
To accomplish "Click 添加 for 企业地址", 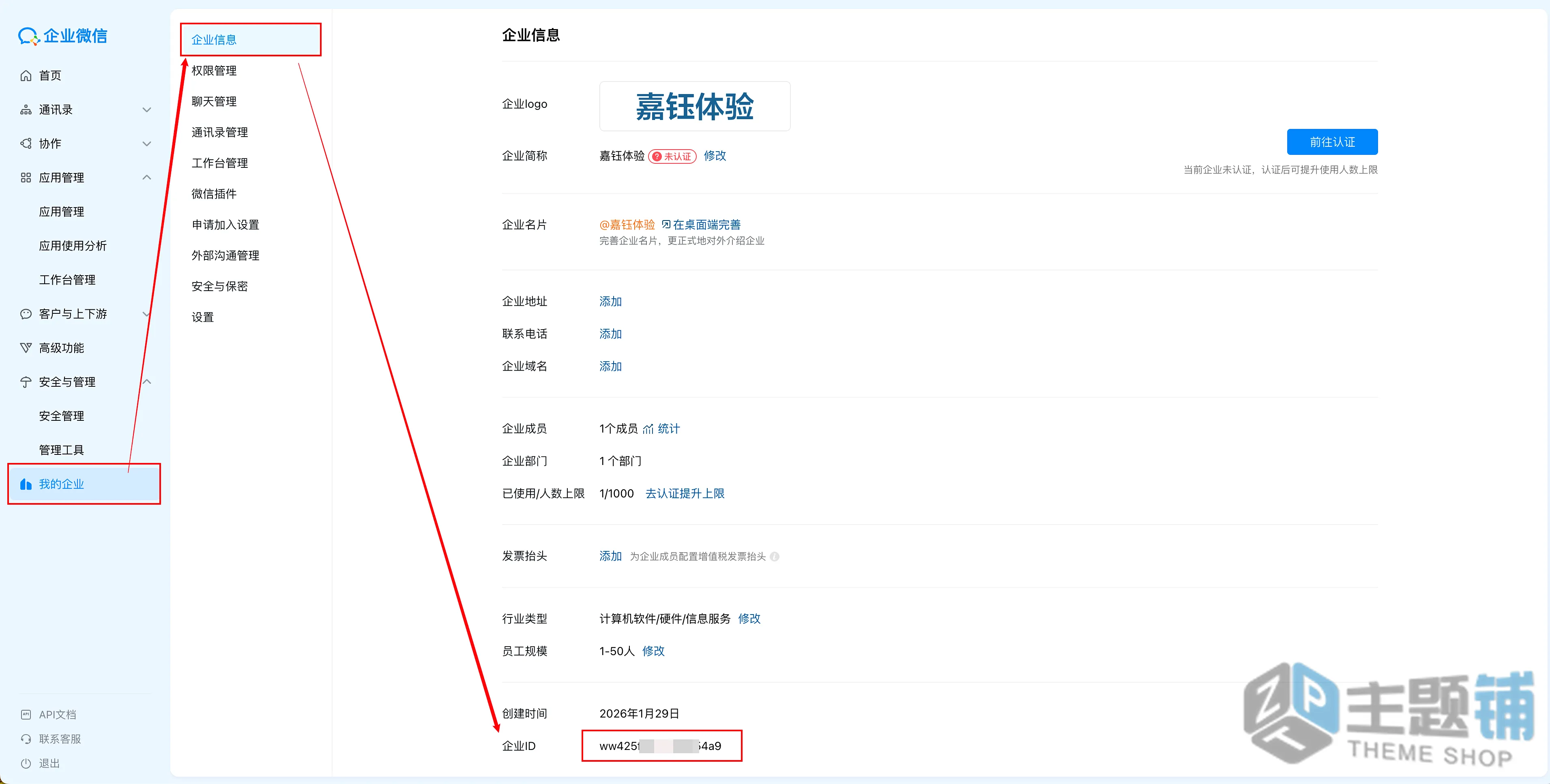I will click(610, 301).
